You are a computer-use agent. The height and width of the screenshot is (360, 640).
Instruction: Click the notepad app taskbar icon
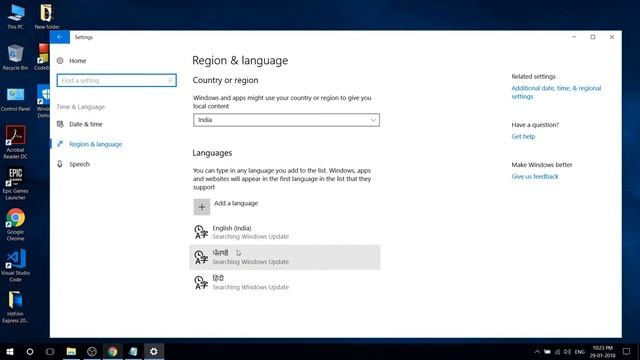pos(133,351)
